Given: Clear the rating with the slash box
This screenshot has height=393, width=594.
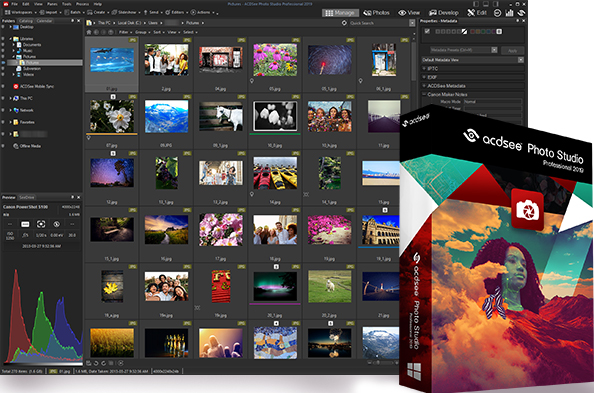Looking at the screenshot, I should click(x=464, y=32).
